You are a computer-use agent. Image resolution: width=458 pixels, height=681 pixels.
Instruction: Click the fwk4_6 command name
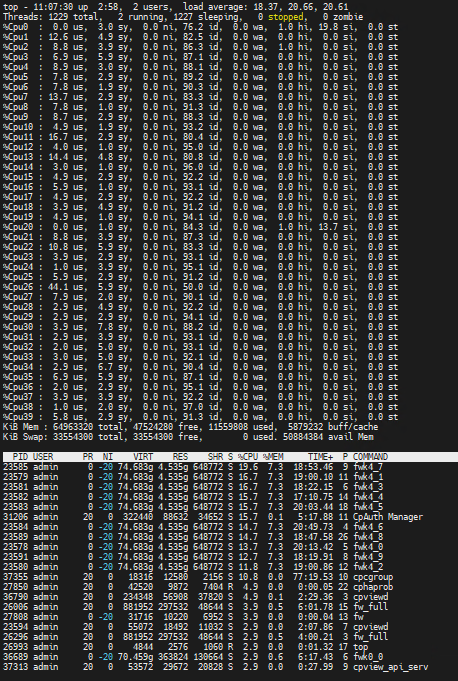click(x=368, y=526)
